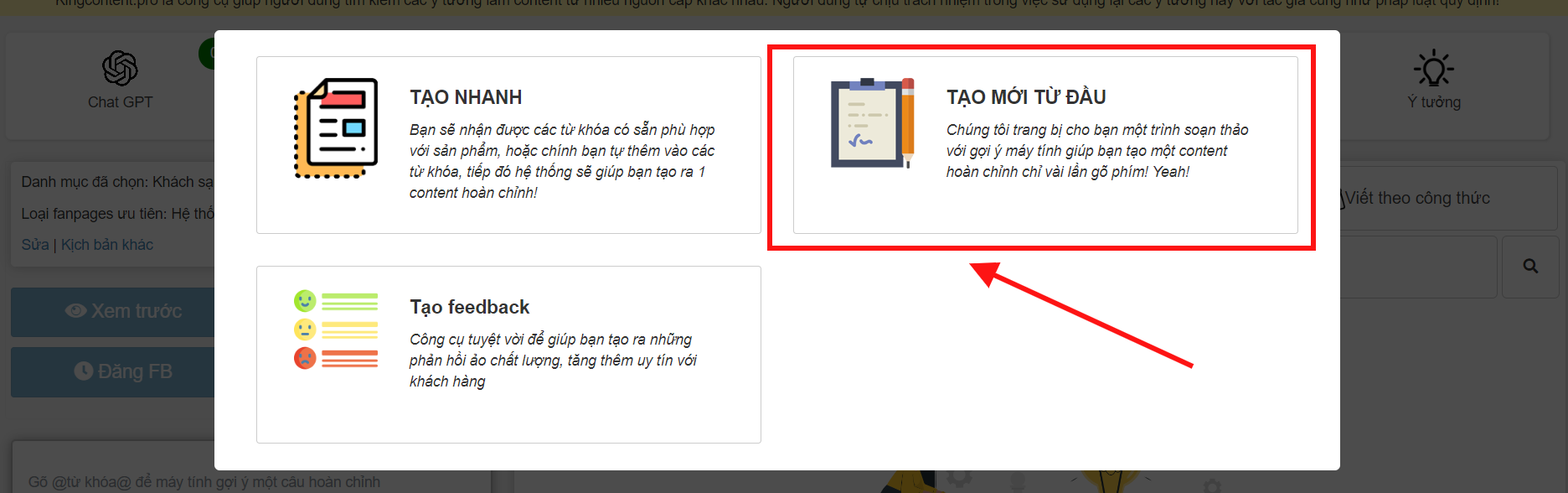Click the Đăng FB button

(113, 371)
